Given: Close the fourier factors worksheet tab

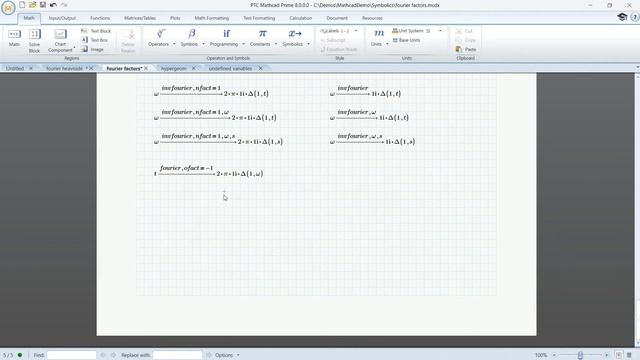Looking at the screenshot, I should click(146, 68).
